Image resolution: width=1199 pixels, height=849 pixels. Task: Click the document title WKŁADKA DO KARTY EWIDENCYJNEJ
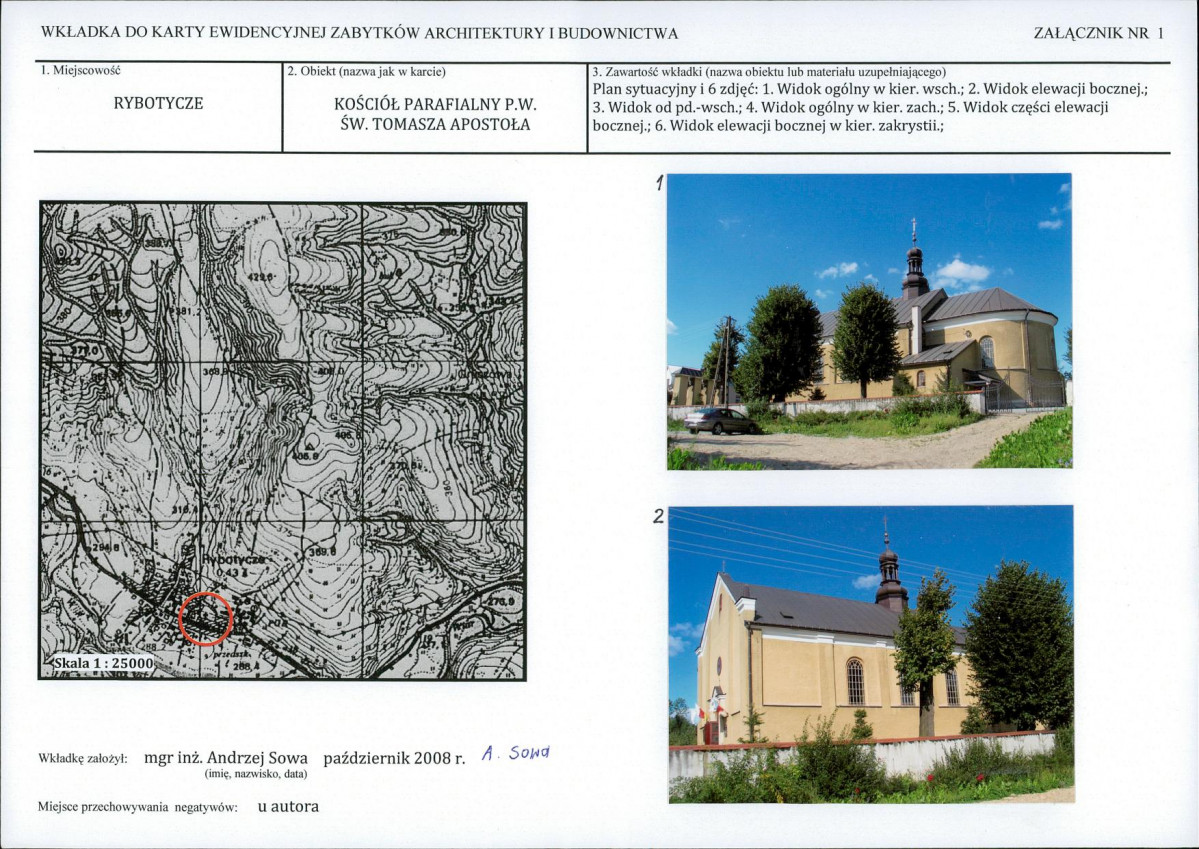[x=359, y=33]
